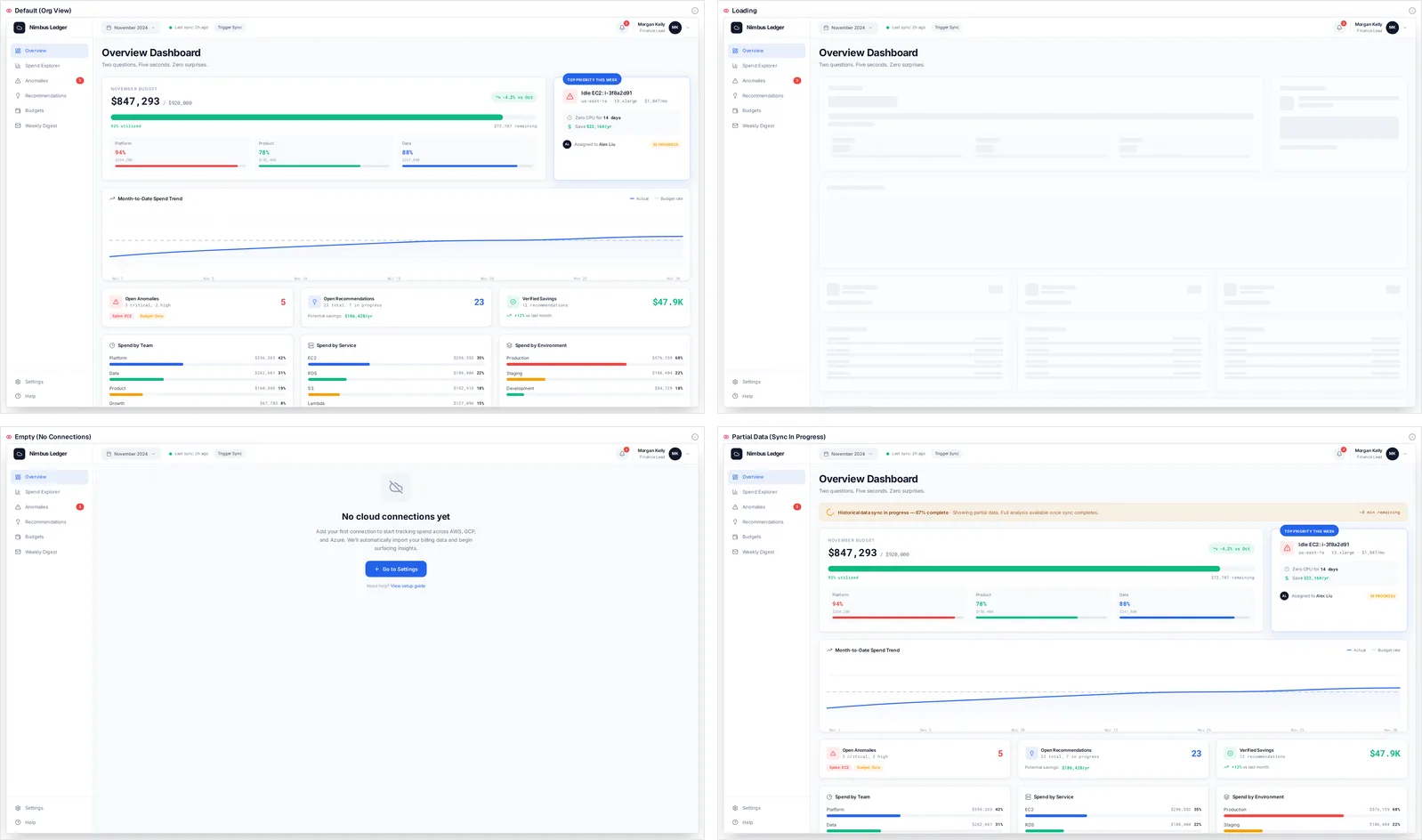Click $47.9K savings value in Default frame

point(667,303)
